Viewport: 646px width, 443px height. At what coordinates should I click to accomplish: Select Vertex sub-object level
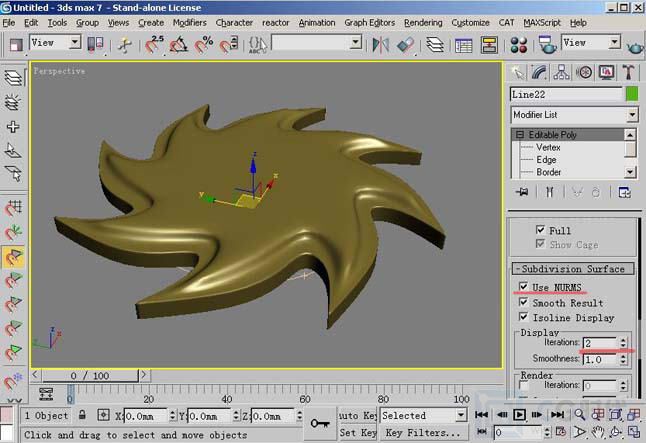click(548, 147)
